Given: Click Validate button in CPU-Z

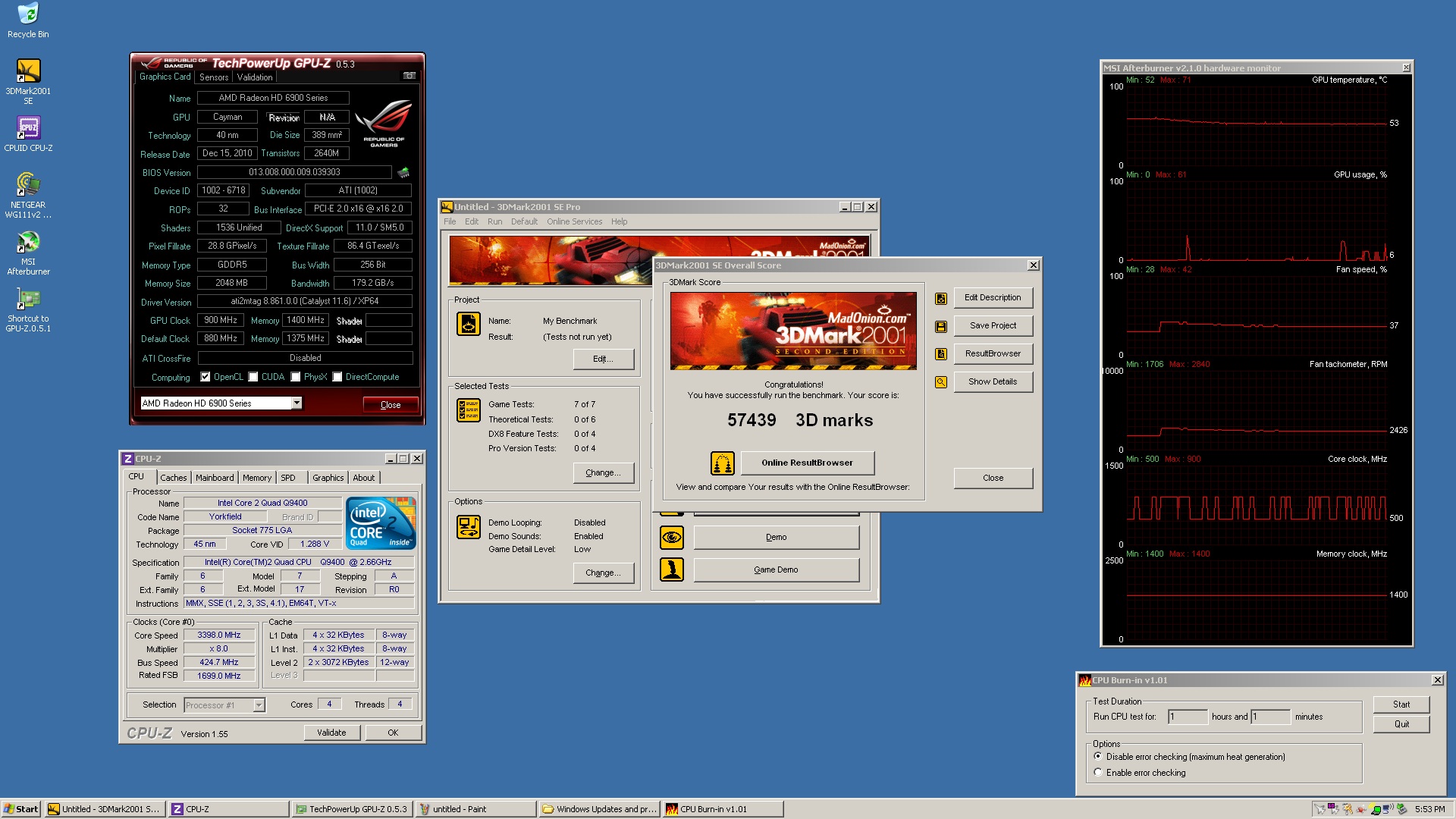Looking at the screenshot, I should click(x=331, y=733).
